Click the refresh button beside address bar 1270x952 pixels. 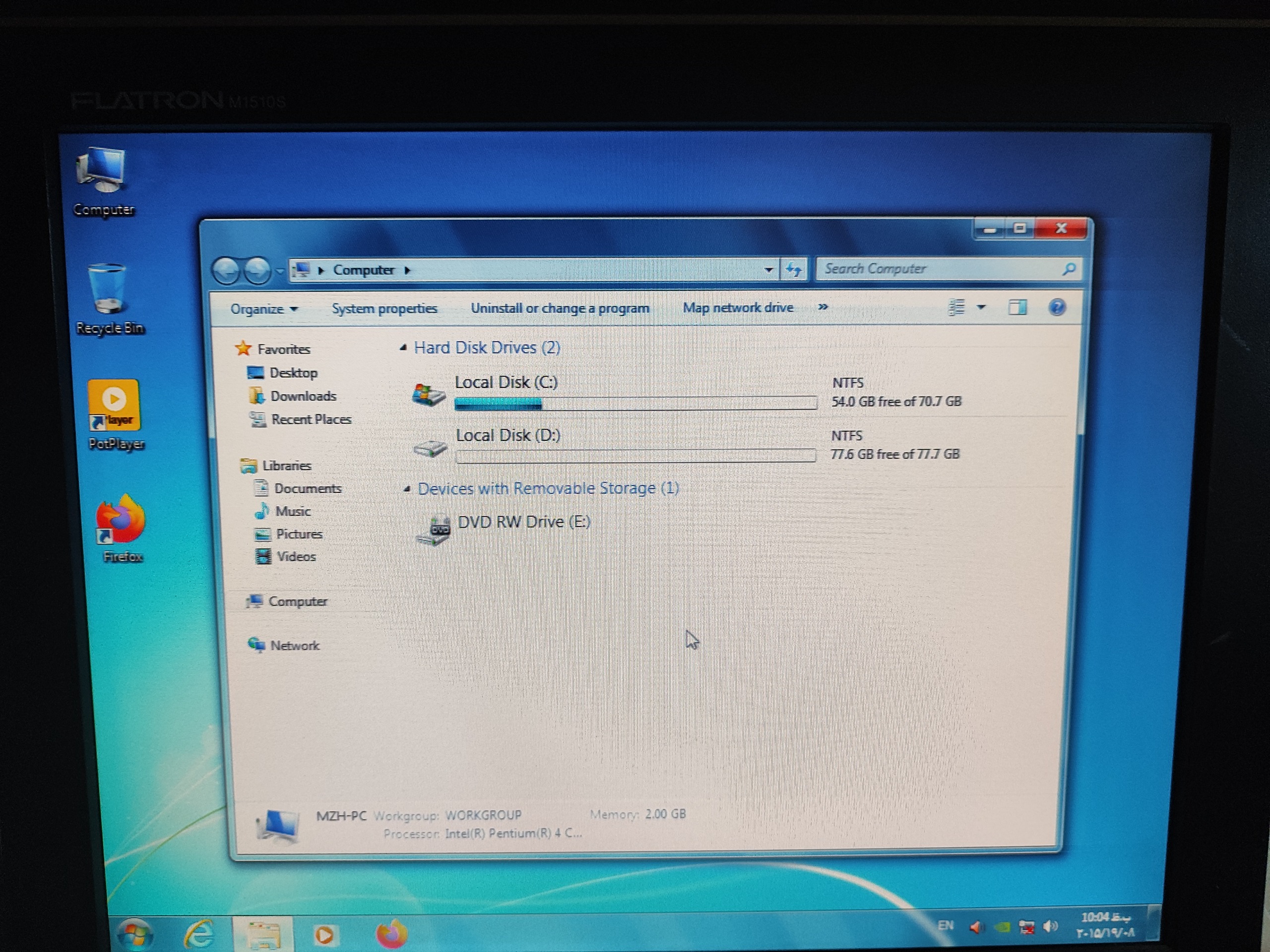(x=793, y=269)
